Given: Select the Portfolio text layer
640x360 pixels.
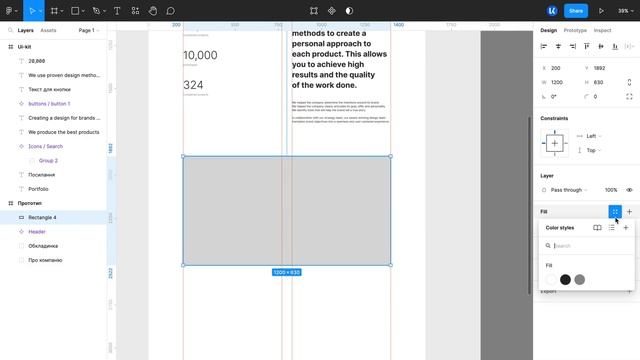Looking at the screenshot, I should tap(53, 189).
